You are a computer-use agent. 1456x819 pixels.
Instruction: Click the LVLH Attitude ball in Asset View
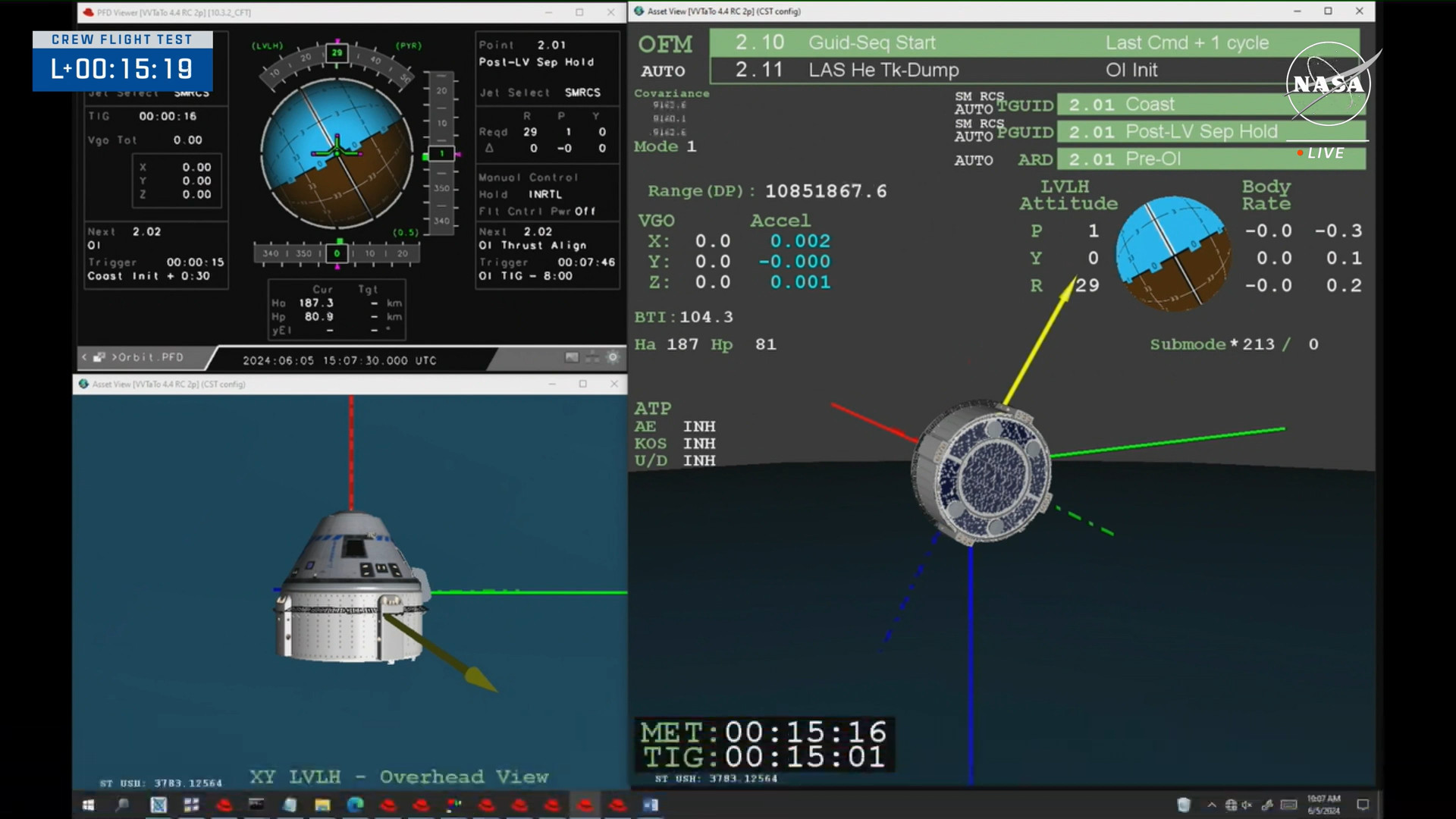click(1173, 253)
